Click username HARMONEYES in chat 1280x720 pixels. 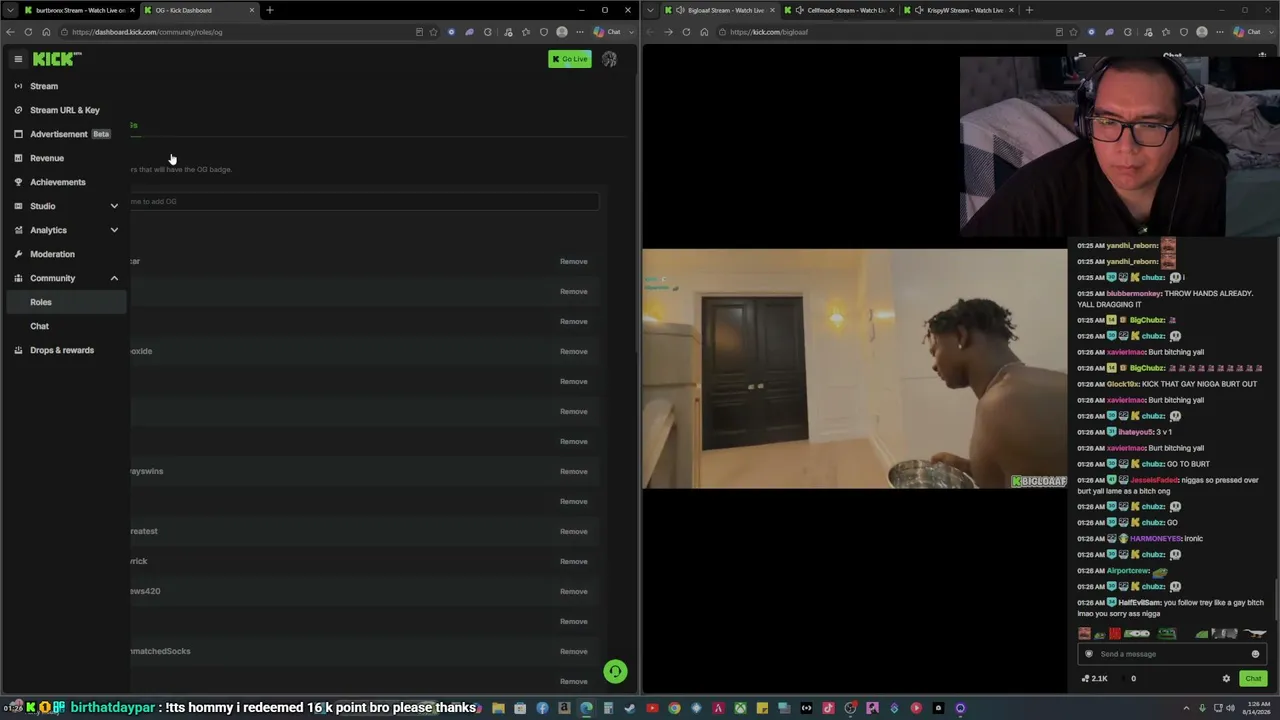(x=1155, y=538)
